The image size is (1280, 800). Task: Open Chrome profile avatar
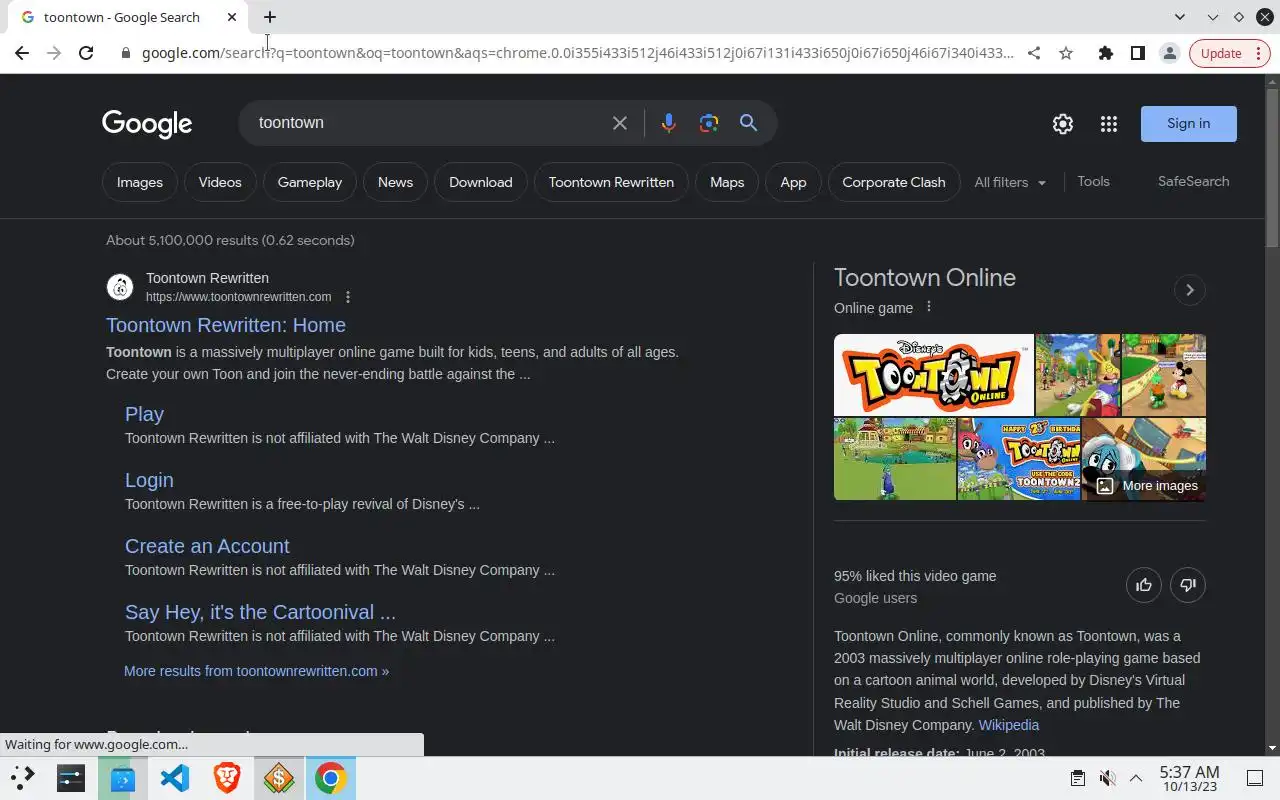point(1169,53)
